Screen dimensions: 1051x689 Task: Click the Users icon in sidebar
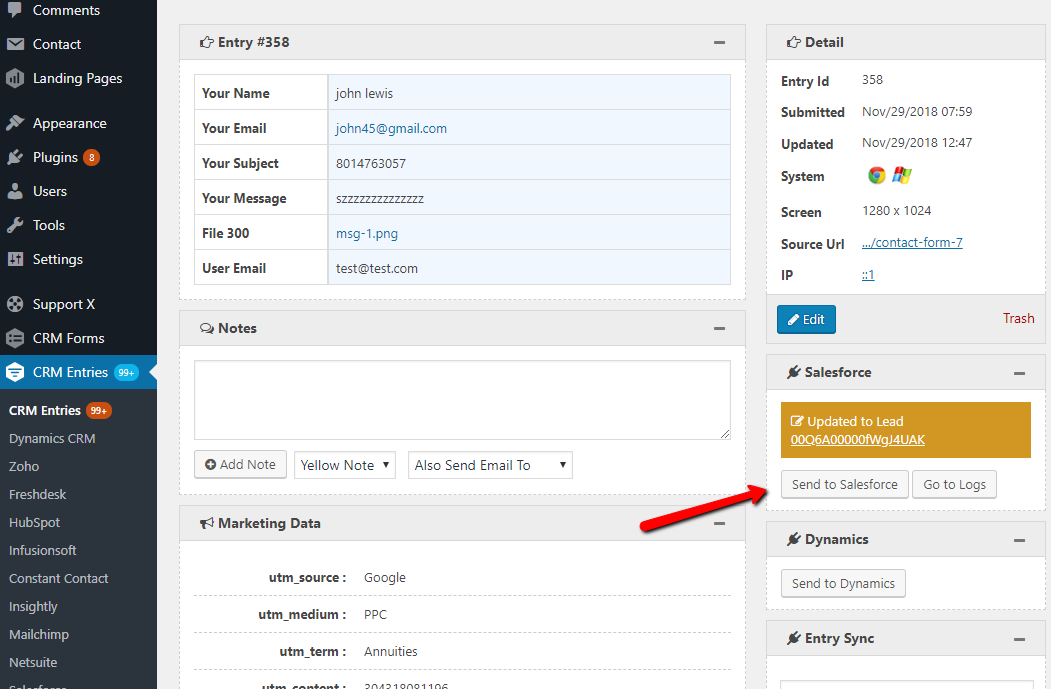coord(15,191)
